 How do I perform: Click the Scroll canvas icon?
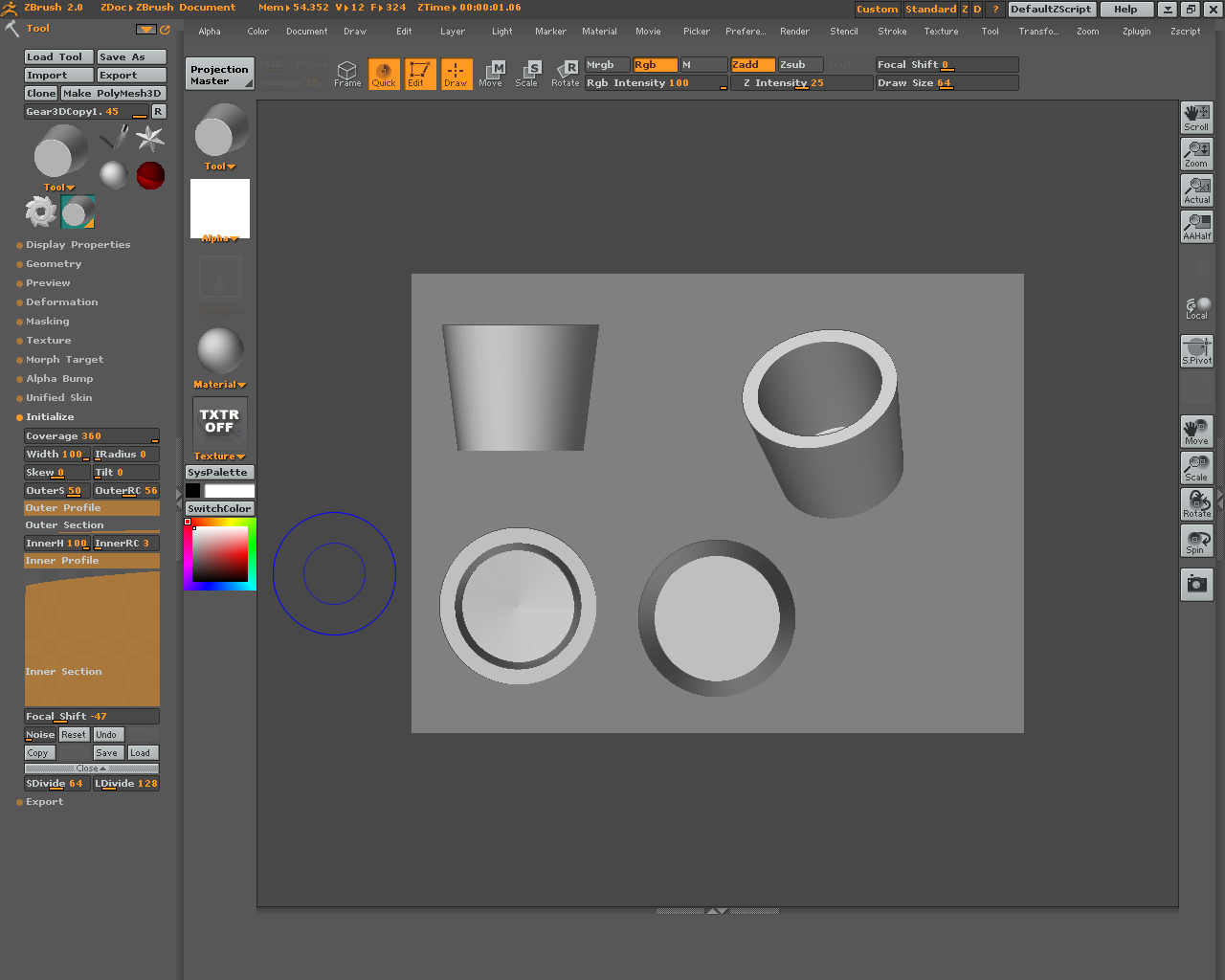[1196, 117]
